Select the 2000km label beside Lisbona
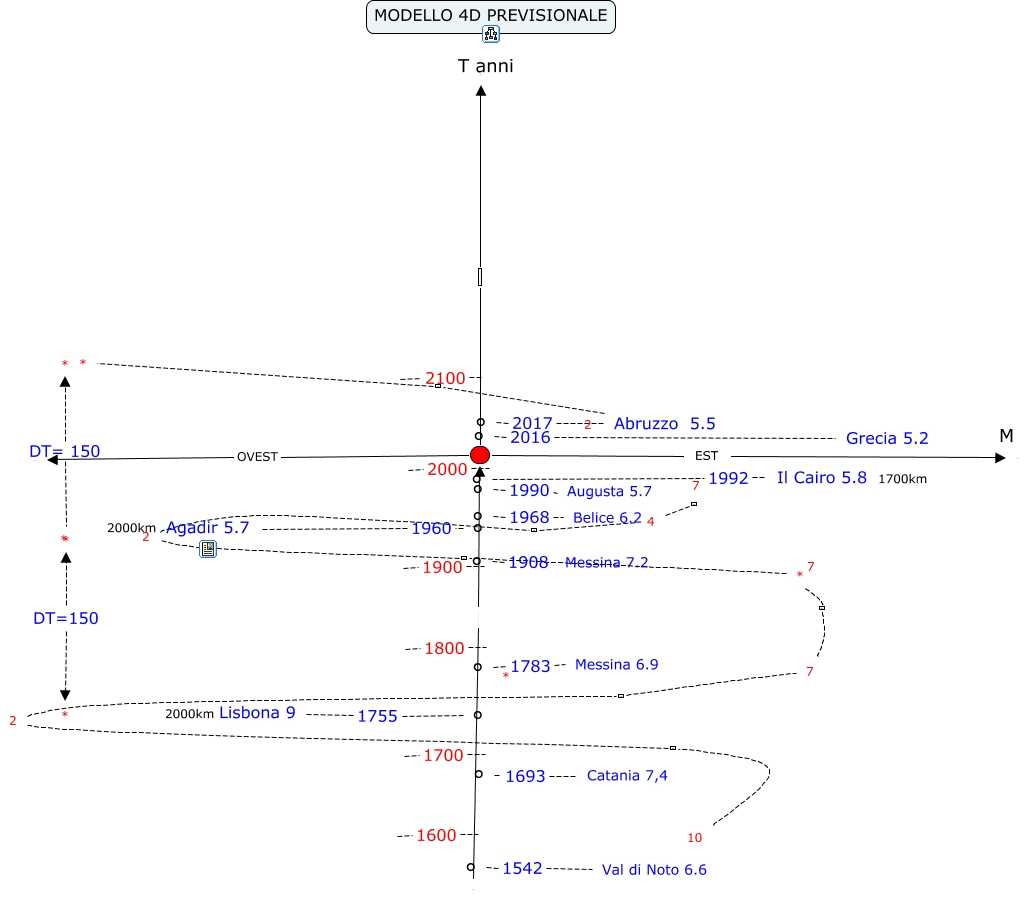The image size is (1029, 899). point(189,714)
